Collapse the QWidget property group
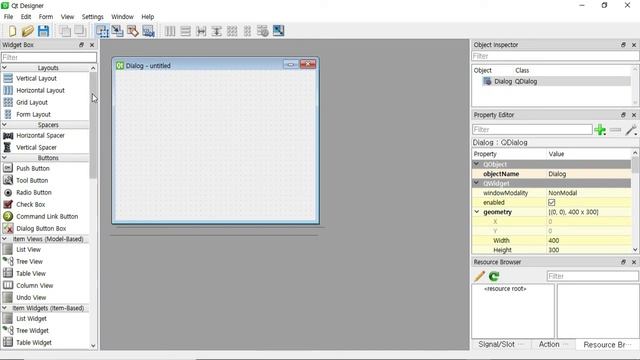 (x=476, y=183)
